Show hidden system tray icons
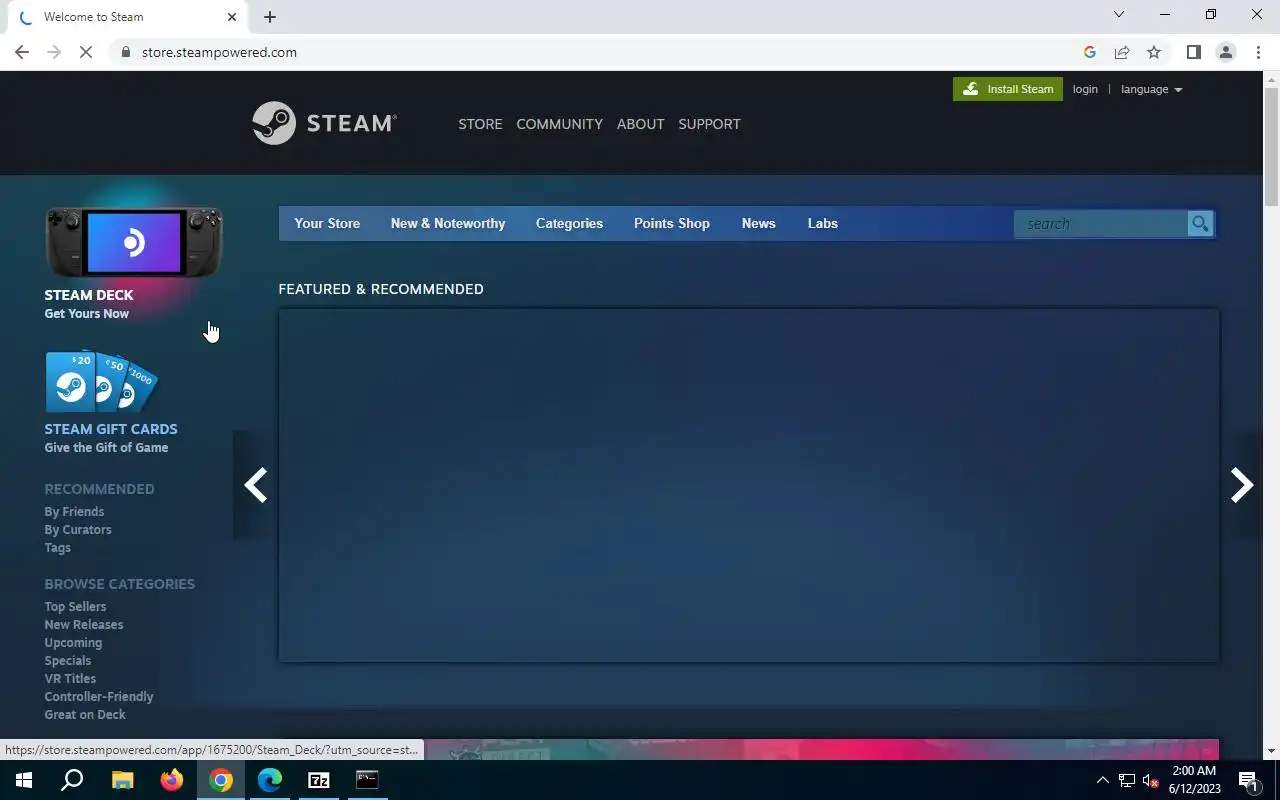This screenshot has height=800, width=1280. click(x=1103, y=780)
